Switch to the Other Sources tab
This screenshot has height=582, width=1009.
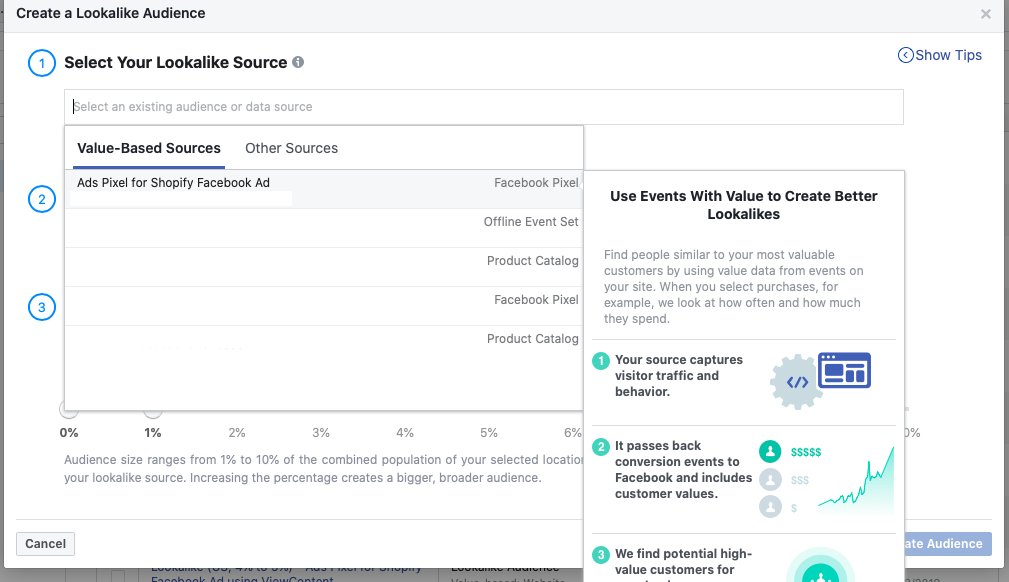point(292,148)
